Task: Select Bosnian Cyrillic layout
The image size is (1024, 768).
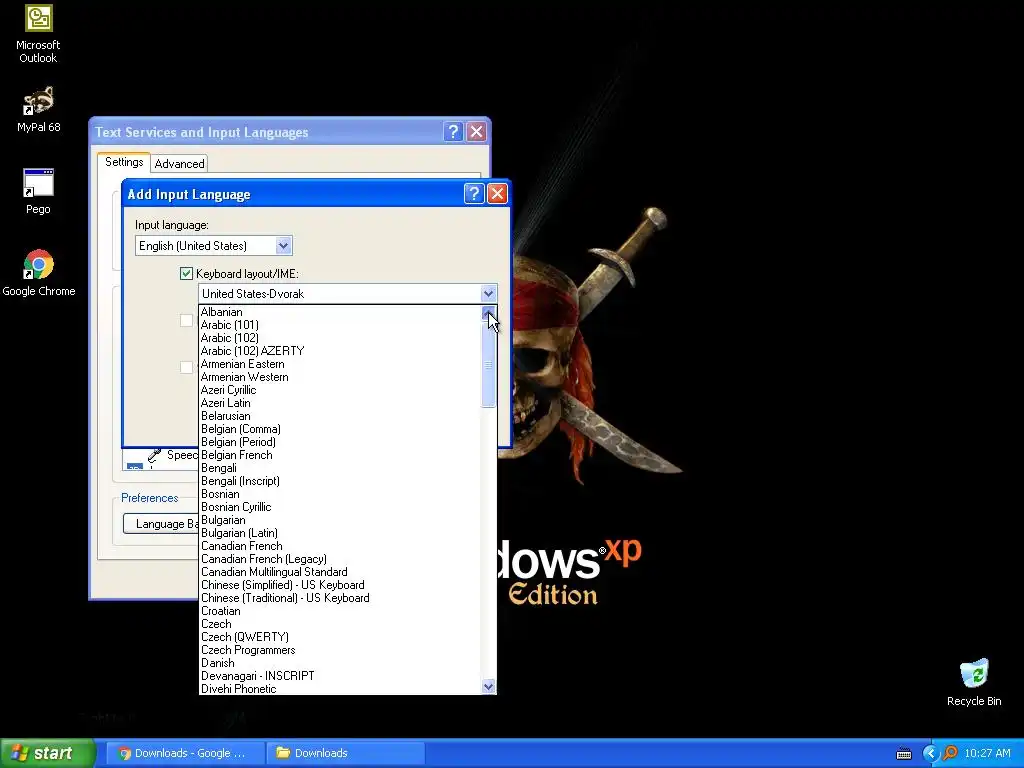Action: coord(340,507)
